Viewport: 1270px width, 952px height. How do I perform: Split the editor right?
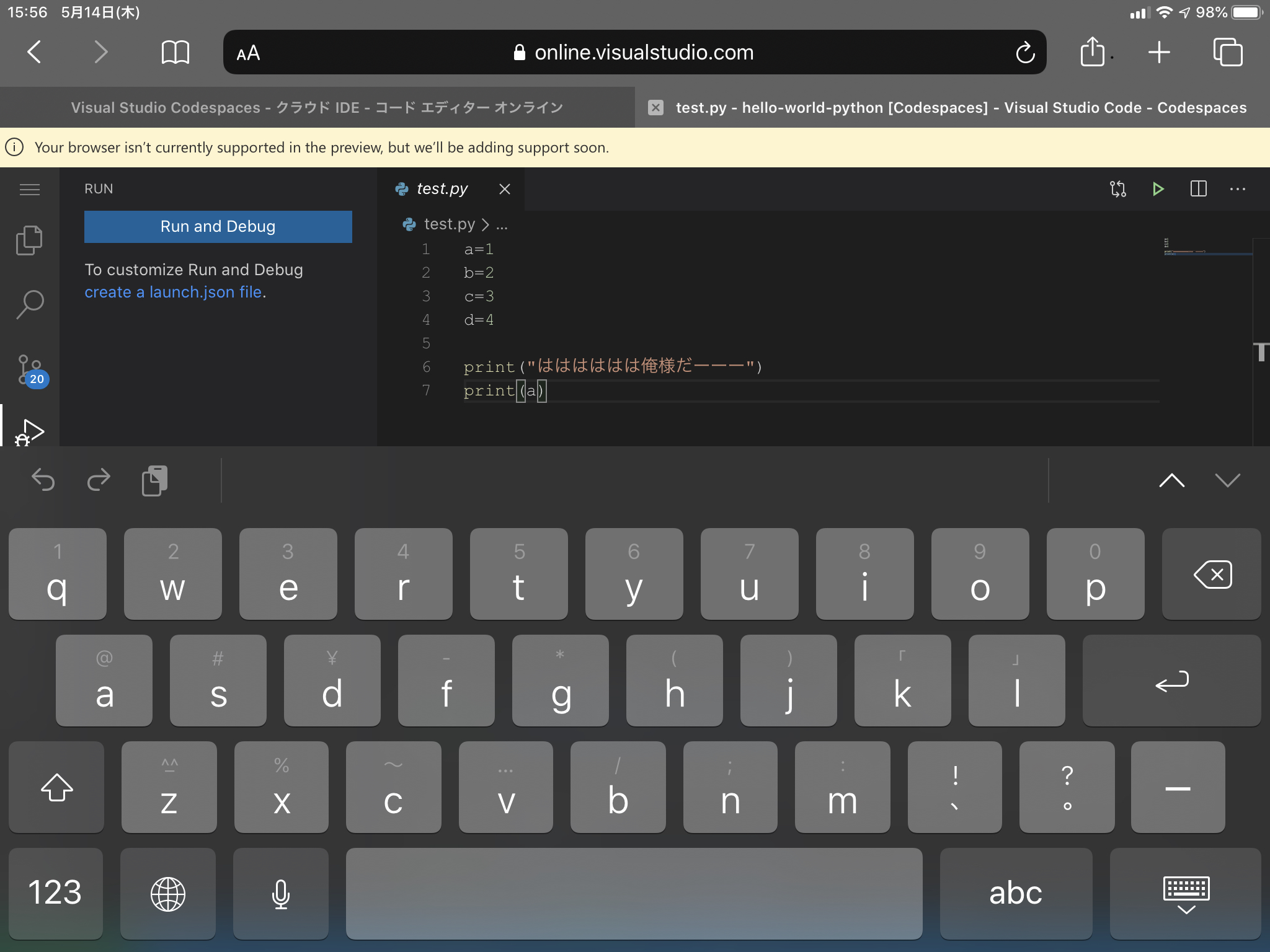tap(1198, 188)
